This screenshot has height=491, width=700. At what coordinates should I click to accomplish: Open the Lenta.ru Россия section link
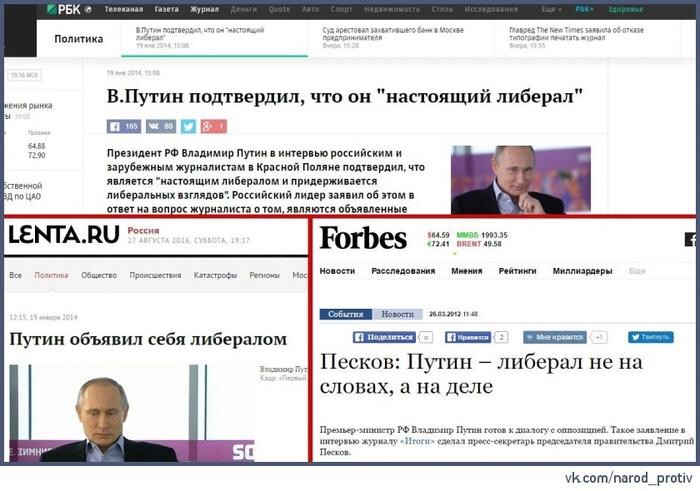point(143,230)
